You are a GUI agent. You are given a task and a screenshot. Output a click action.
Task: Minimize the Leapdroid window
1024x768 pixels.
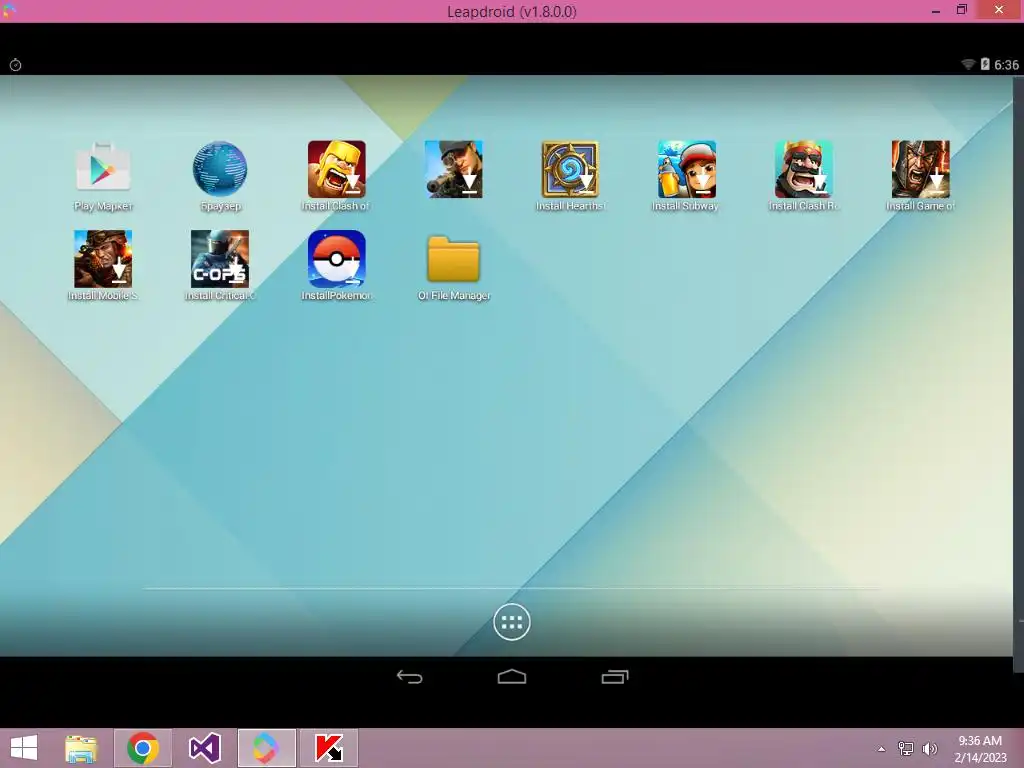(936, 10)
